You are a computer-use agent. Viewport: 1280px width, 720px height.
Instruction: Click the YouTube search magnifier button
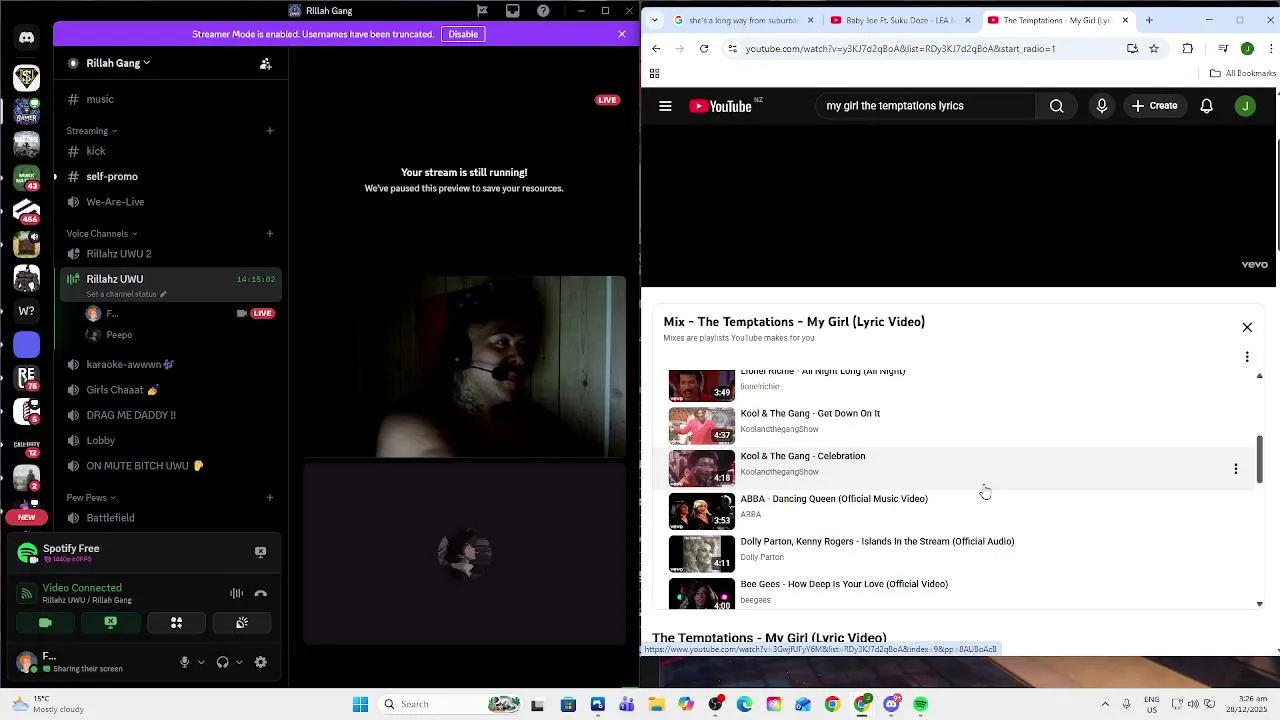coord(1056,106)
